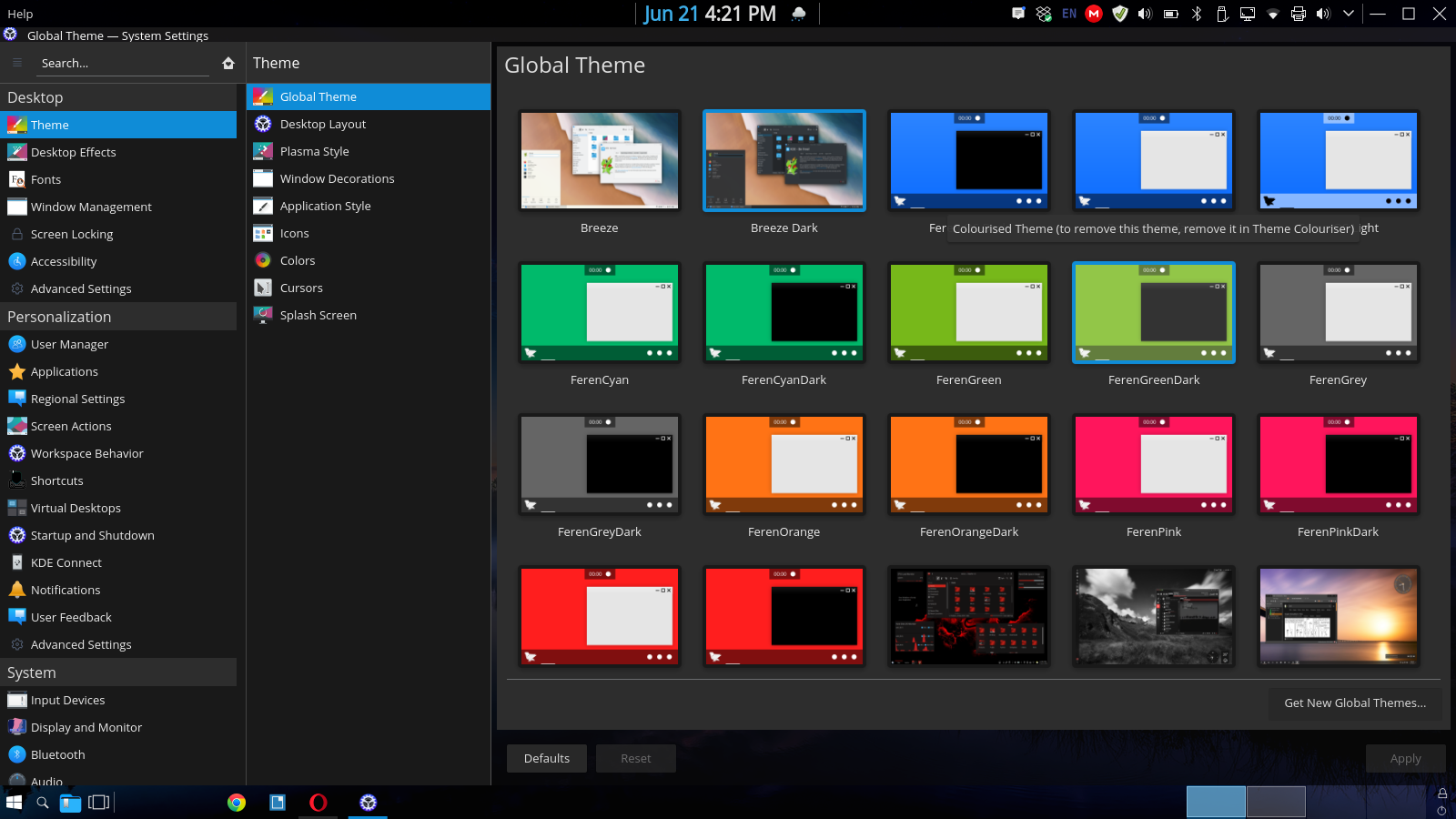This screenshot has height=819, width=1456.
Task: Open the Icons theme page
Action: pos(369,233)
